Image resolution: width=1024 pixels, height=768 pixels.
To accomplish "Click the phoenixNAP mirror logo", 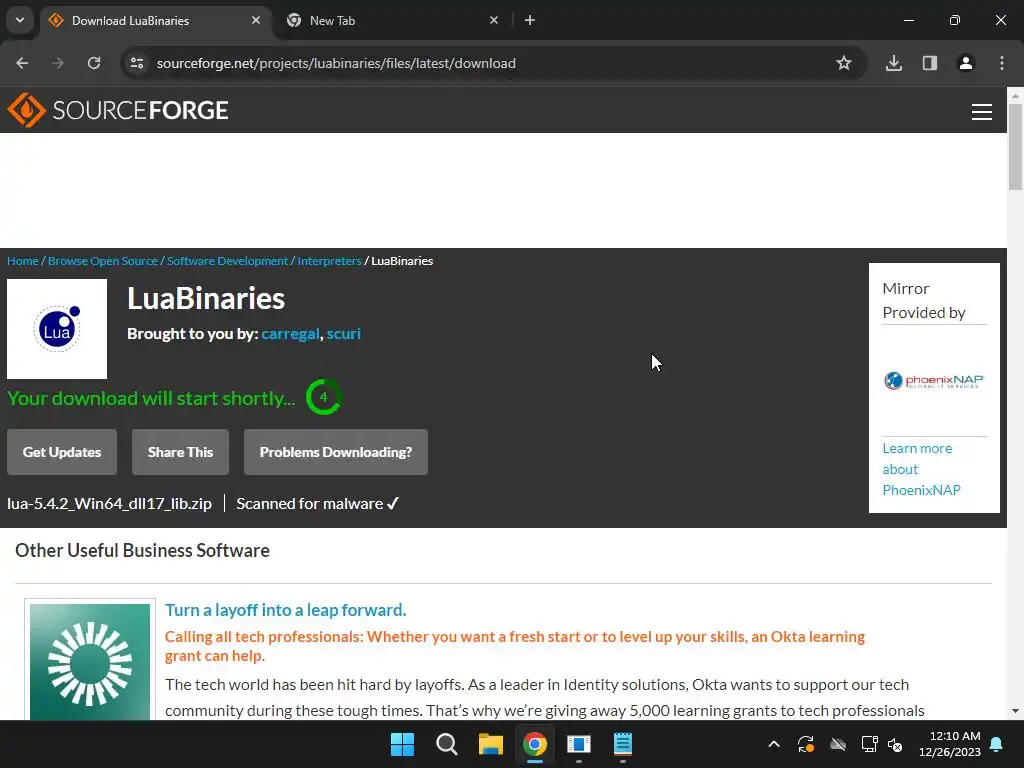I will tap(934, 381).
